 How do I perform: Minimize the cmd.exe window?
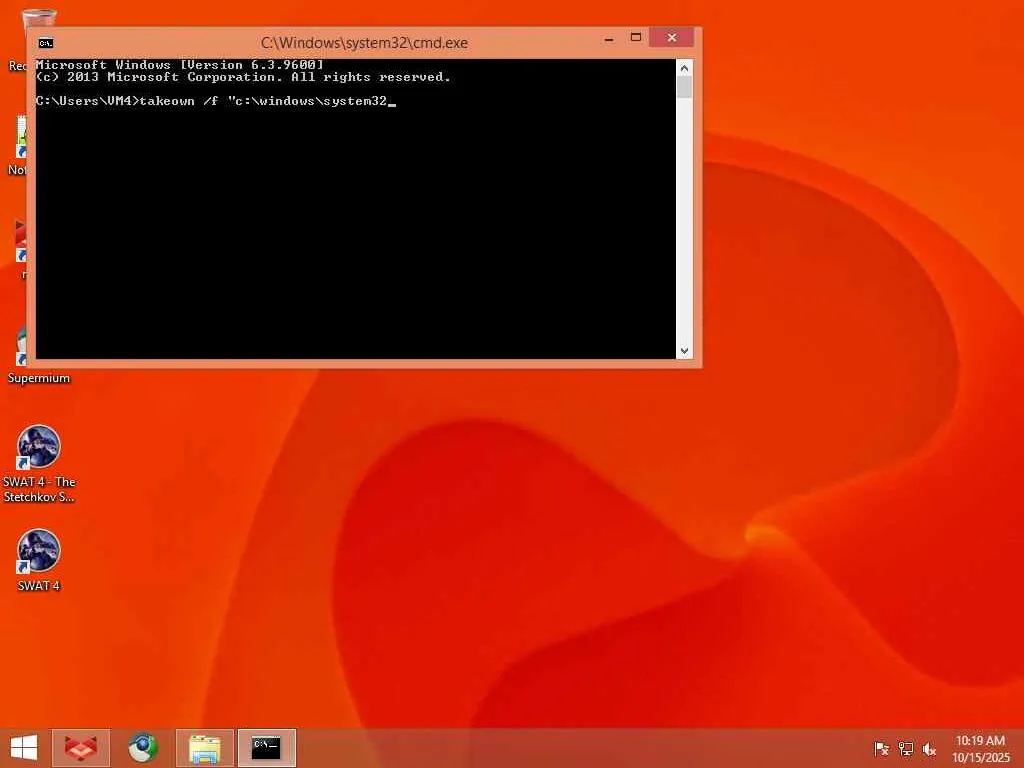click(x=609, y=39)
